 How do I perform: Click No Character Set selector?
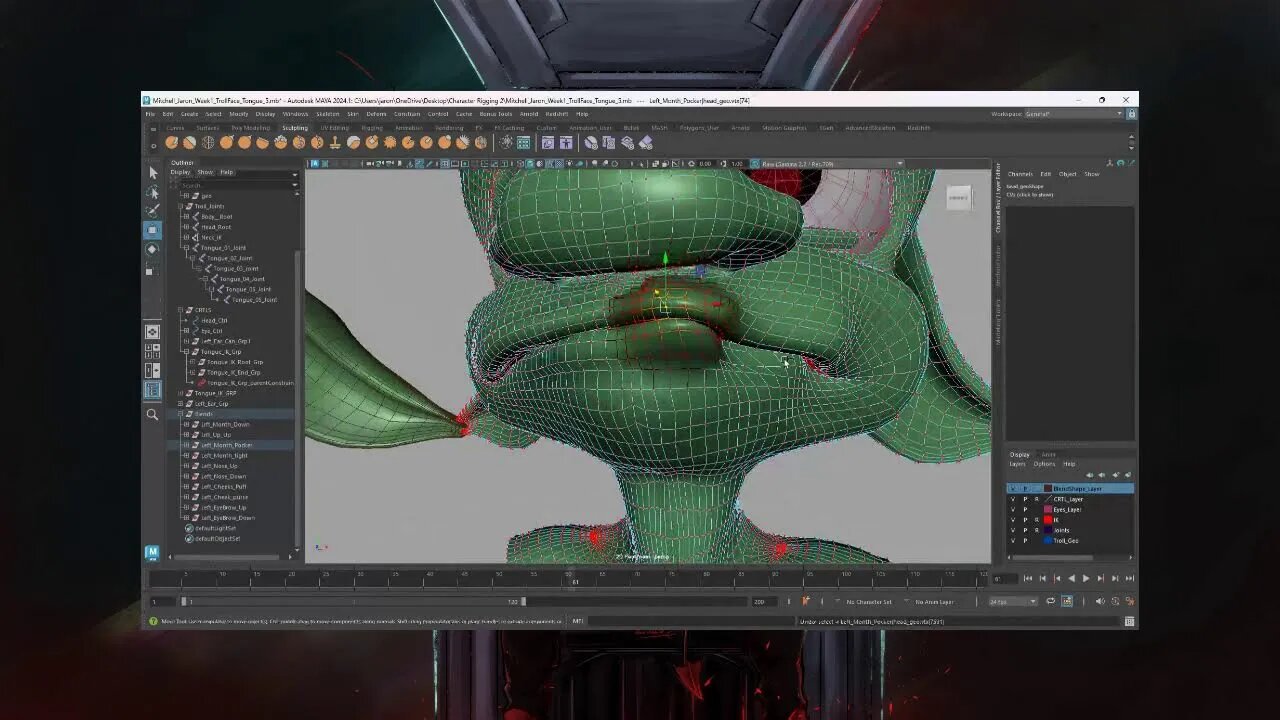click(x=869, y=601)
